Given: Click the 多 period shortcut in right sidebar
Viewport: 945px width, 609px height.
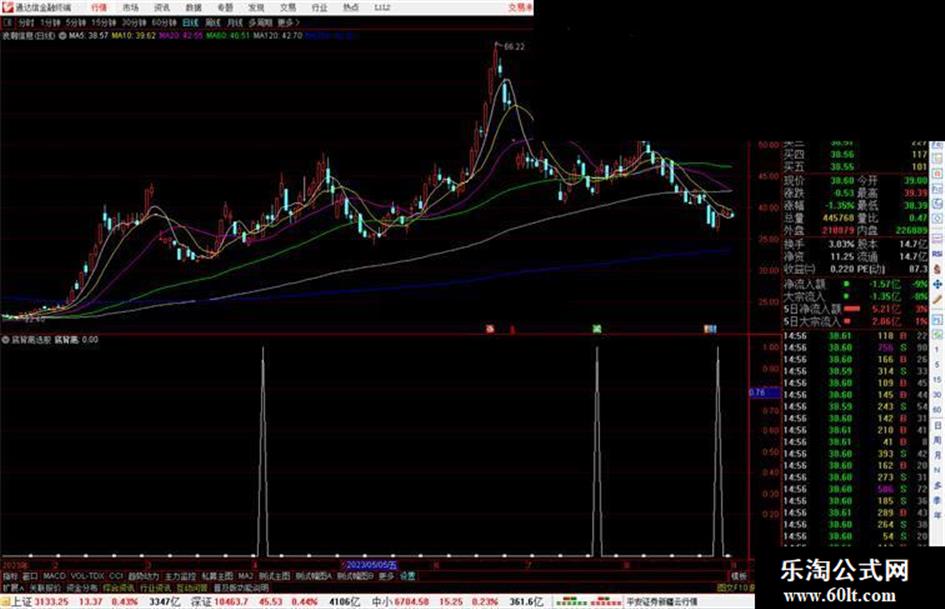Looking at the screenshot, I should (x=938, y=485).
